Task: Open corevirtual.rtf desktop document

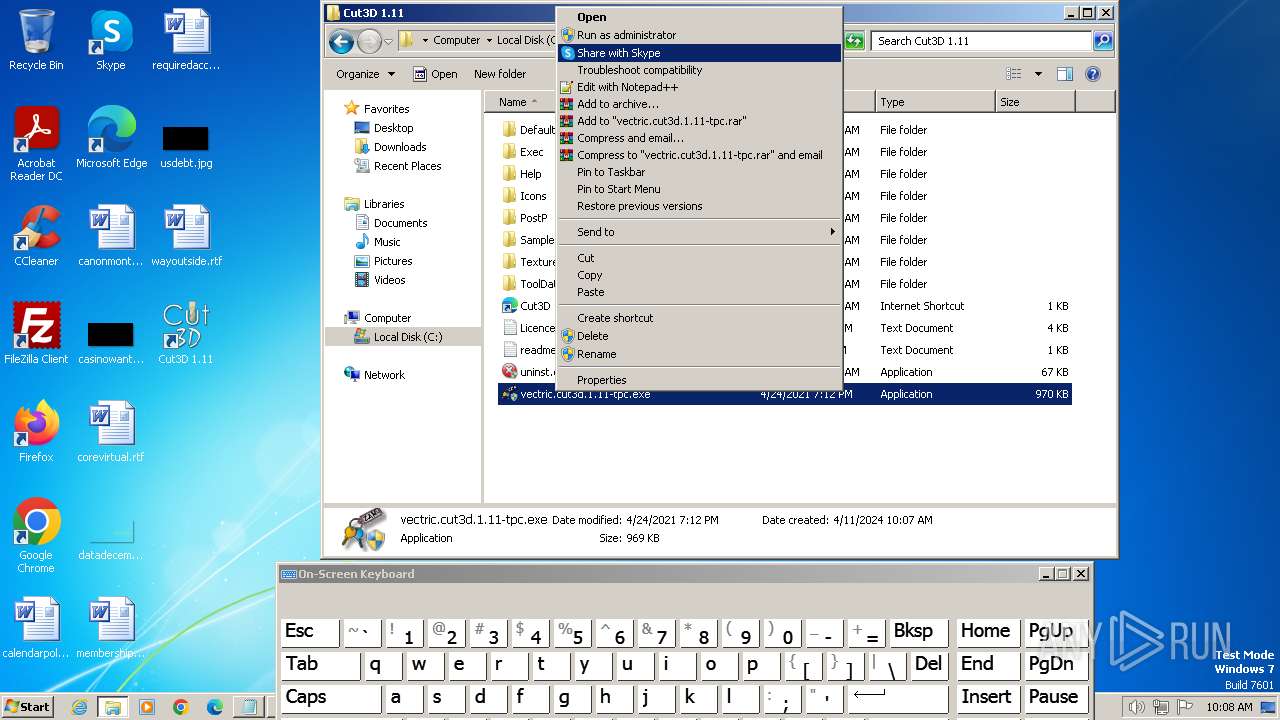Action: tap(111, 432)
